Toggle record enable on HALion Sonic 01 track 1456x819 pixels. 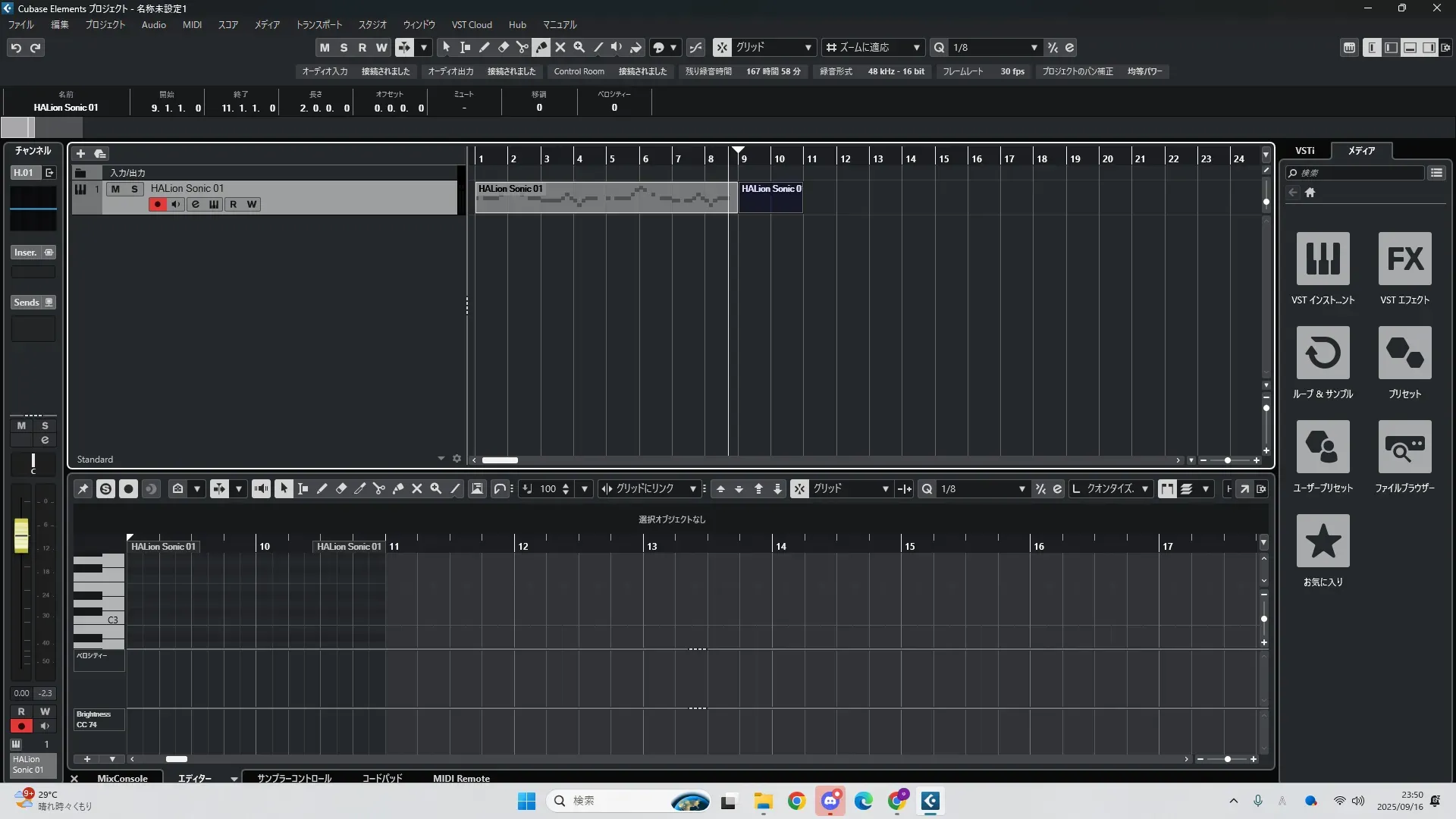[x=157, y=204]
